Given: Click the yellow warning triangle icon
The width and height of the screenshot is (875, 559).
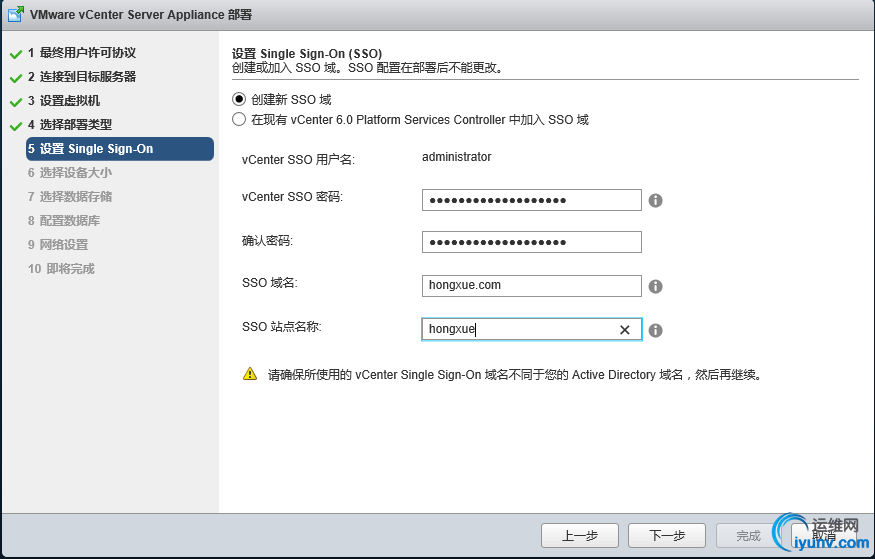Looking at the screenshot, I should click(250, 375).
